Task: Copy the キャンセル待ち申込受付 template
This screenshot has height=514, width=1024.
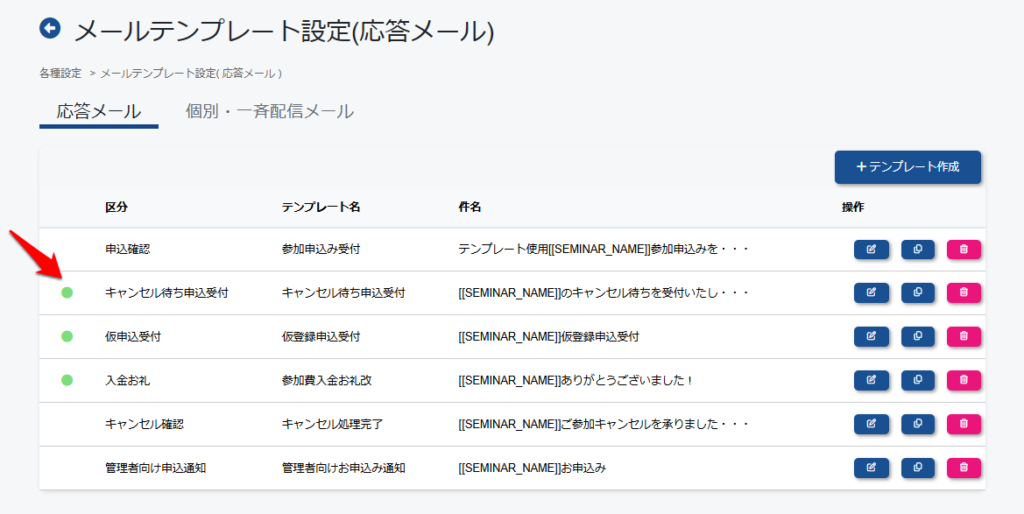Action: (918, 293)
